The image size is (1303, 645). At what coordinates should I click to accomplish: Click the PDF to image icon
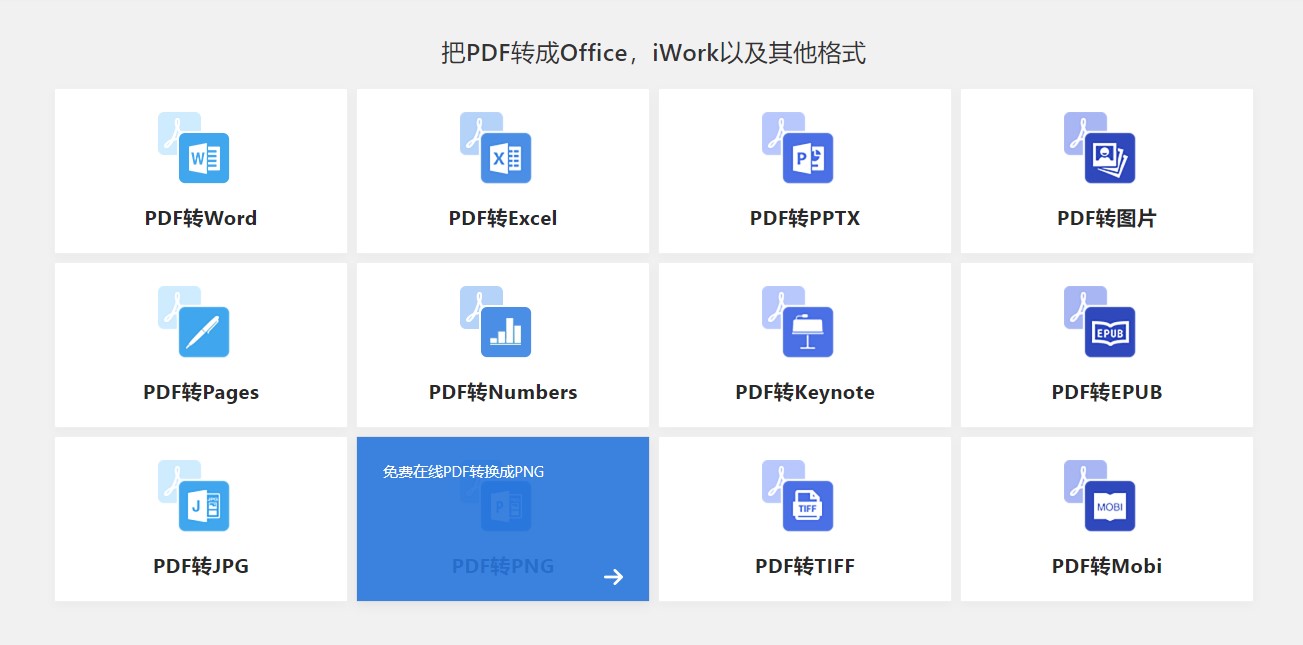1100,148
